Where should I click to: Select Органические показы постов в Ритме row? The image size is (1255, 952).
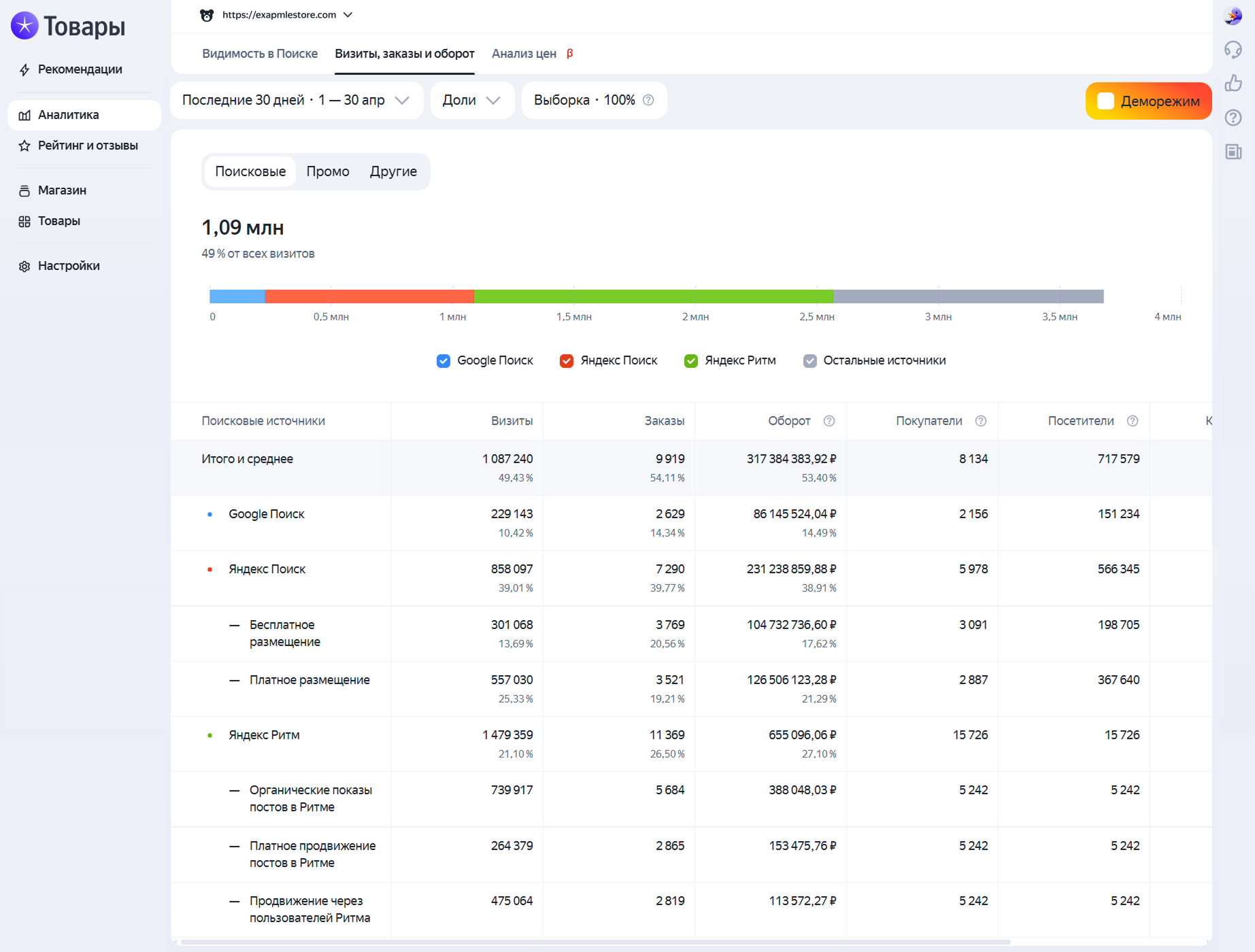[691, 799]
